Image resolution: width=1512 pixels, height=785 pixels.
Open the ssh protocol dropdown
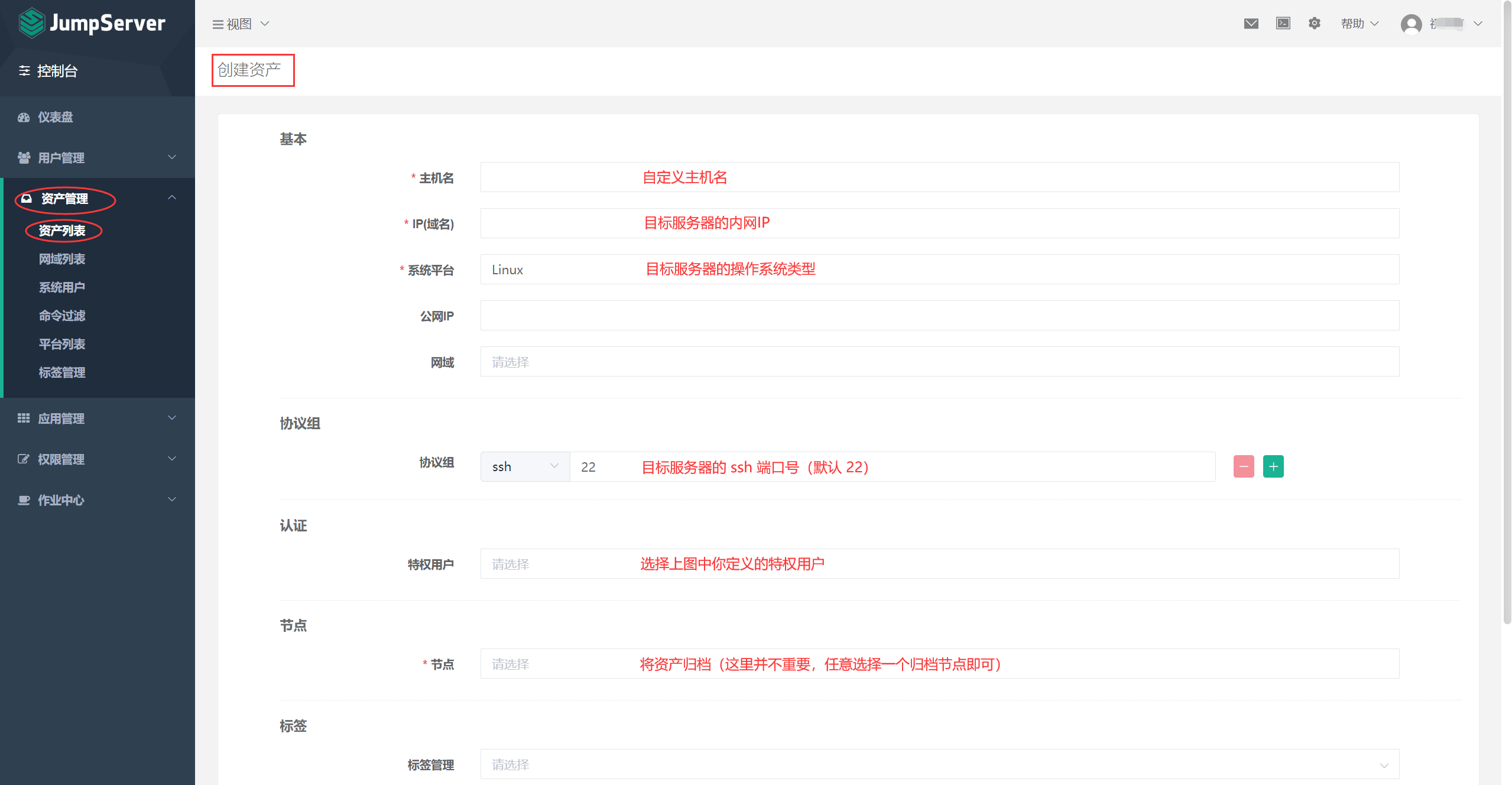coord(525,466)
